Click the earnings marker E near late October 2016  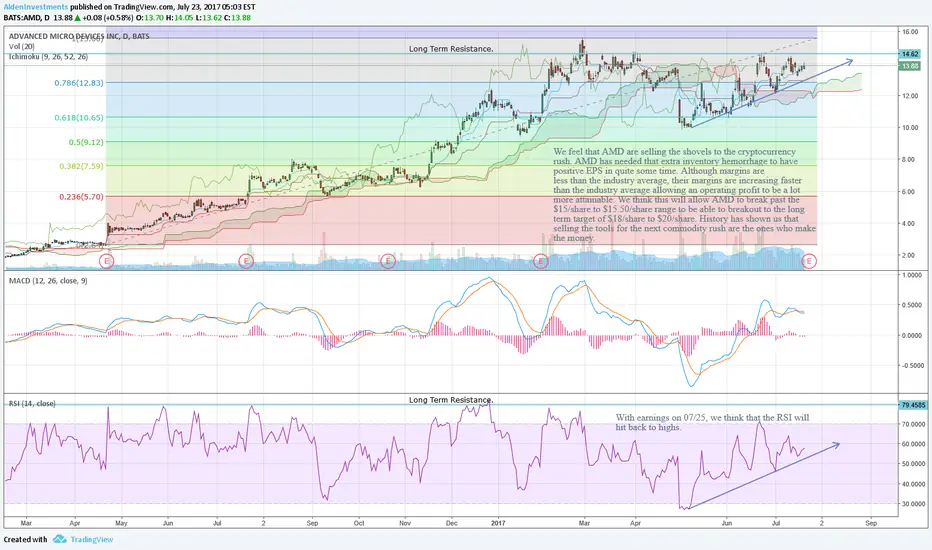pyautogui.click(x=388, y=260)
